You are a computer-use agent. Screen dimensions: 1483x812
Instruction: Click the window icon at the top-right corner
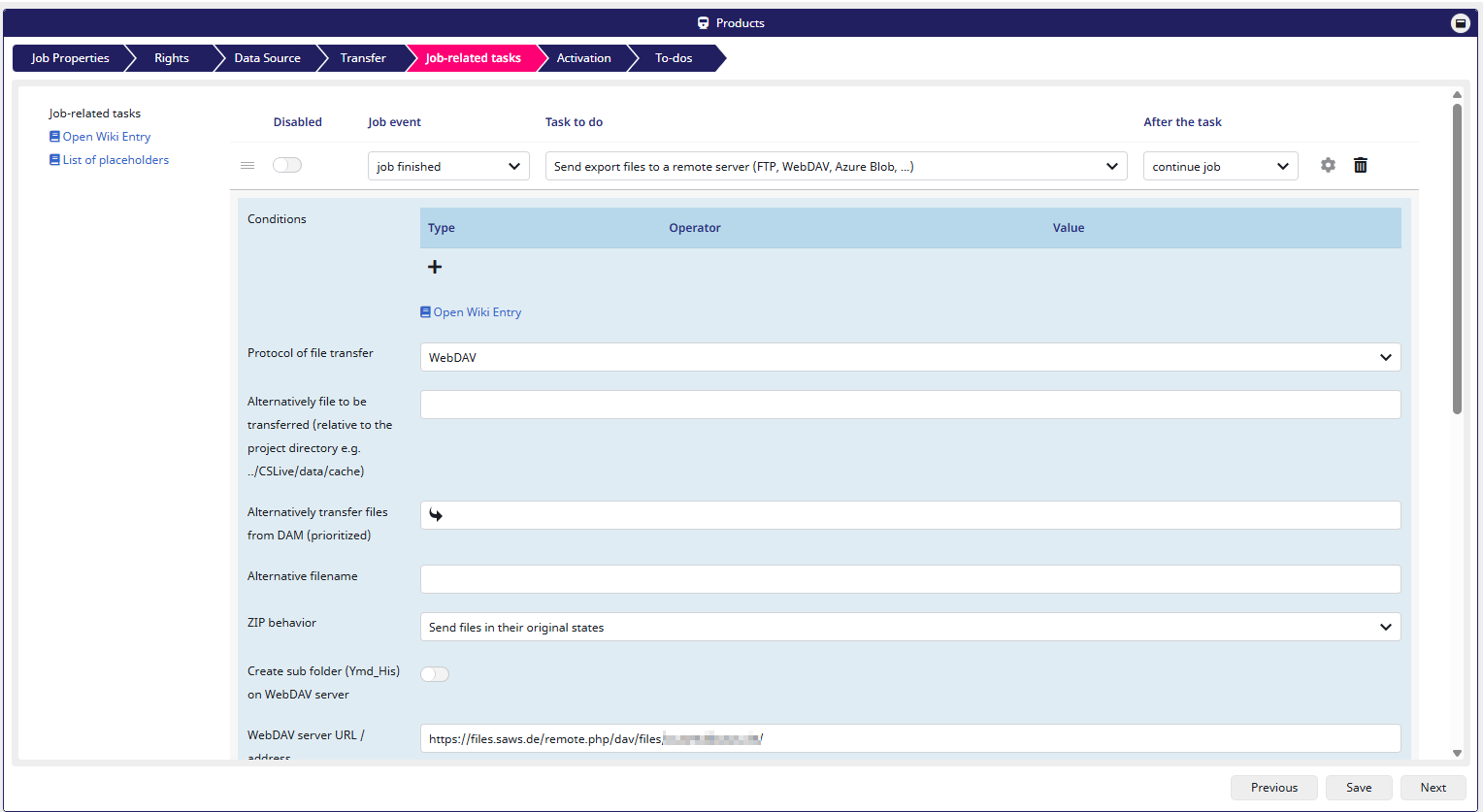(1460, 23)
